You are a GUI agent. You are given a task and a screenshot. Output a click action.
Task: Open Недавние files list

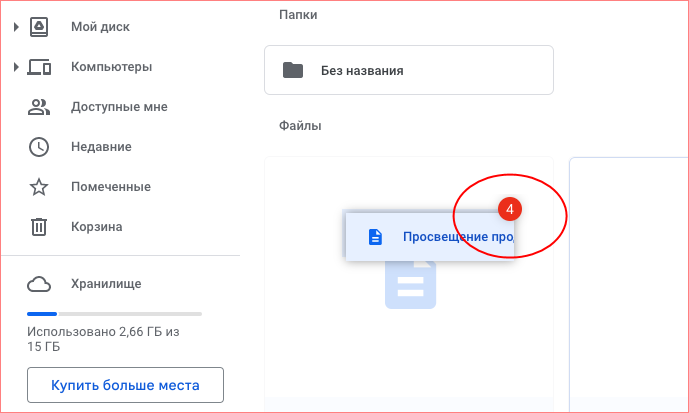[101, 147]
